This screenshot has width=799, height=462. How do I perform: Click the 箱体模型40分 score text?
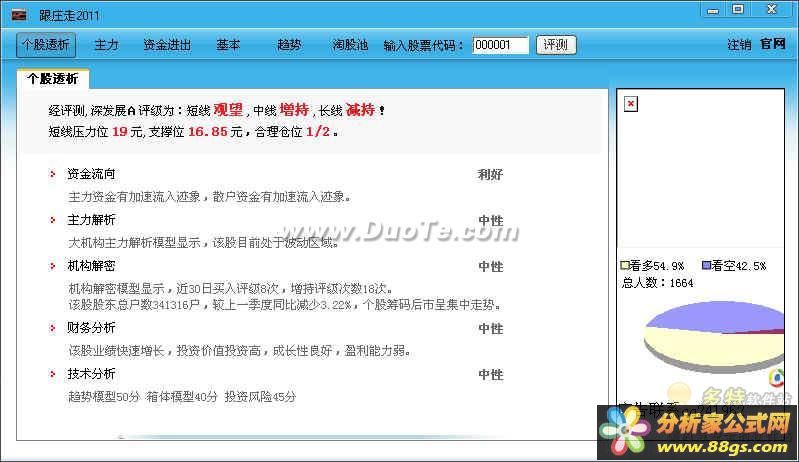click(x=182, y=397)
